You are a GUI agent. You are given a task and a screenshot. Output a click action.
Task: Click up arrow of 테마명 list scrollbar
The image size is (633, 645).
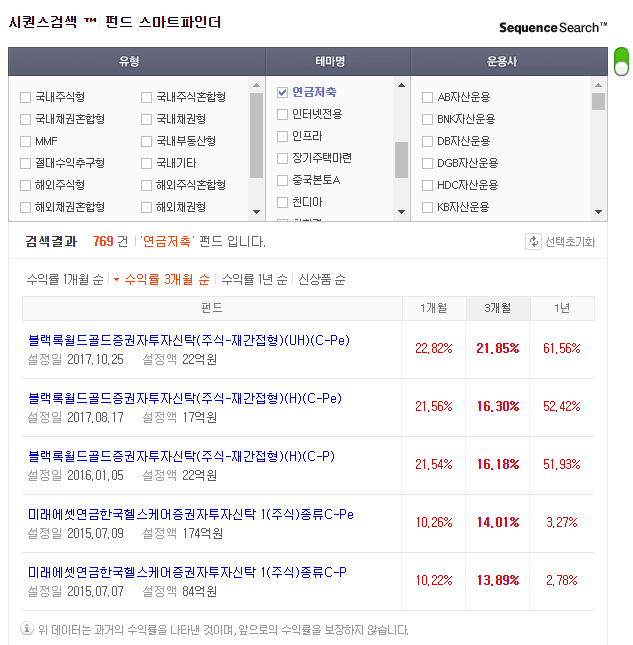[401, 85]
